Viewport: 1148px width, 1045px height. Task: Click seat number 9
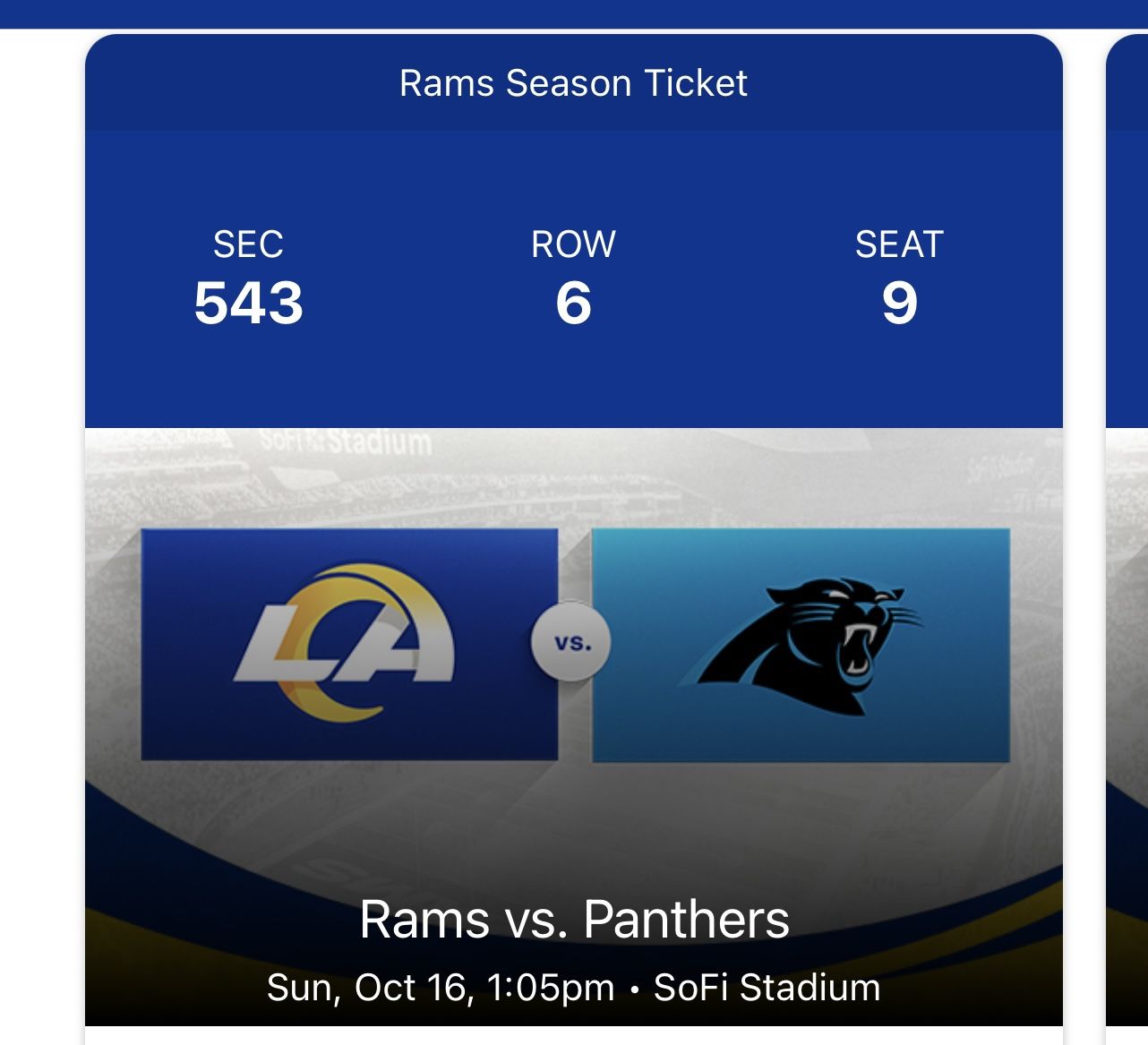click(899, 303)
